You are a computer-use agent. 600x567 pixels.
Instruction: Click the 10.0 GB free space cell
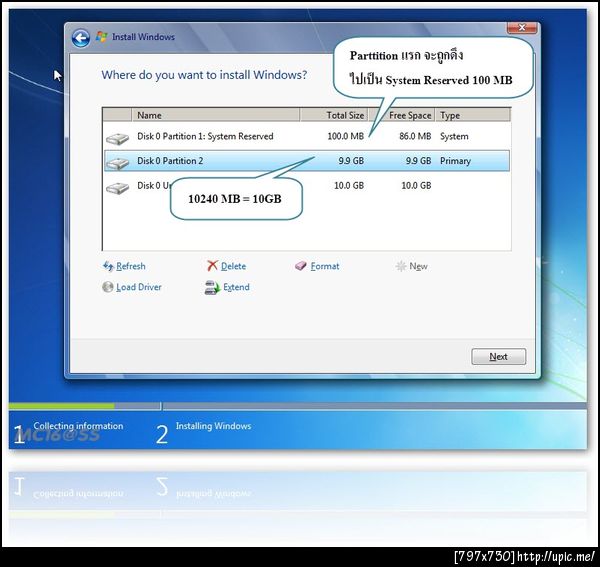point(416,186)
